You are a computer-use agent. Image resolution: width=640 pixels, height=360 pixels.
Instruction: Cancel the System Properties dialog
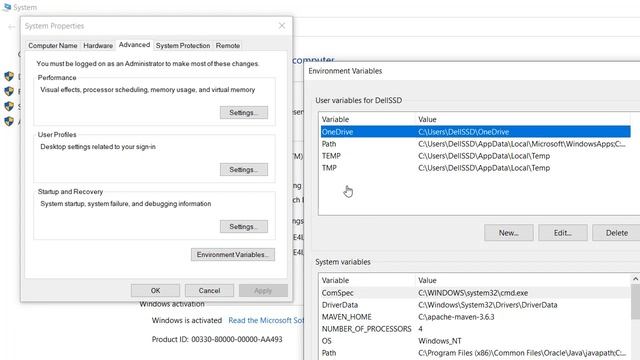point(209,291)
